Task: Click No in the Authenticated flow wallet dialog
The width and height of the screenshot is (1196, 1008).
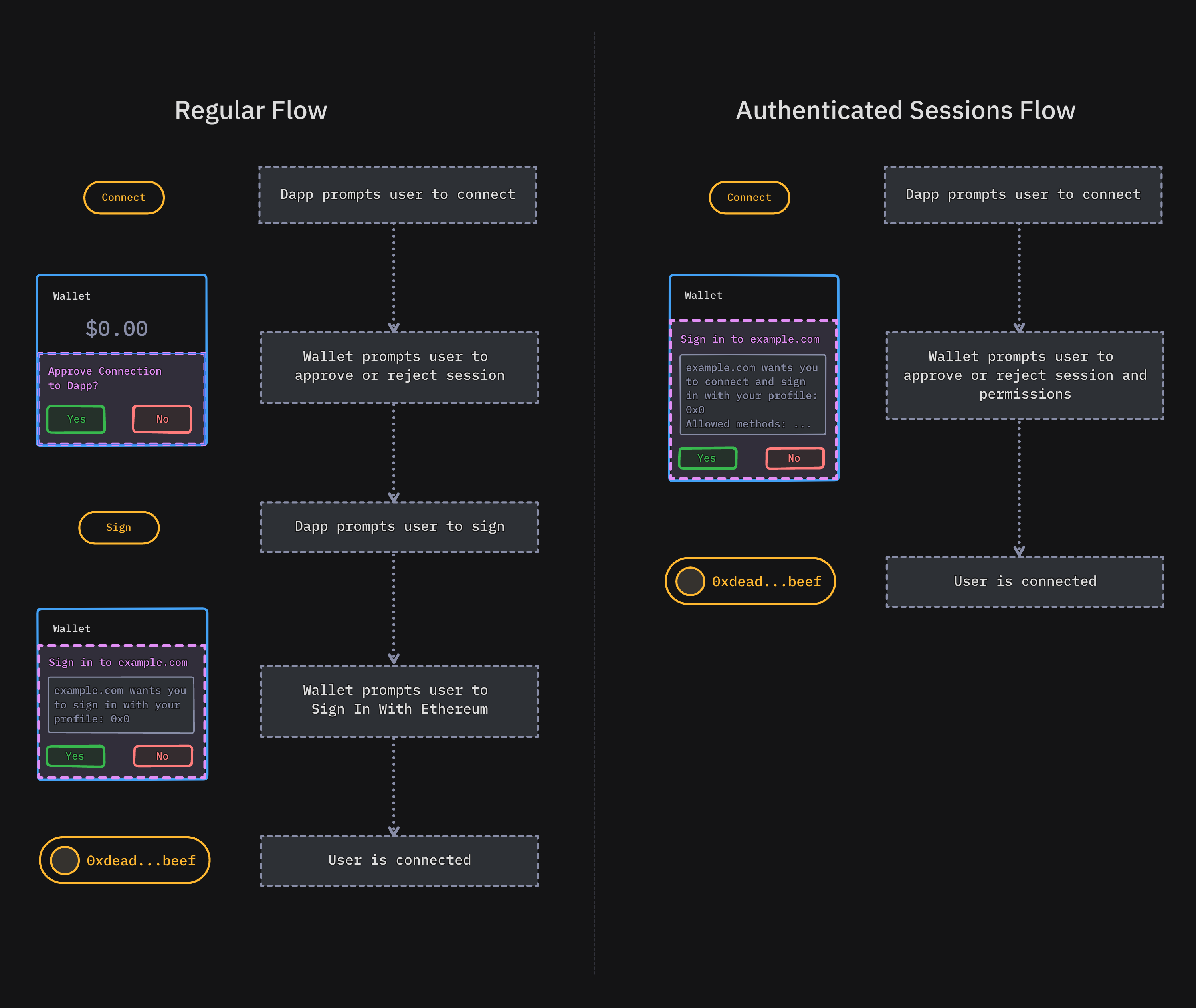Action: pos(794,458)
